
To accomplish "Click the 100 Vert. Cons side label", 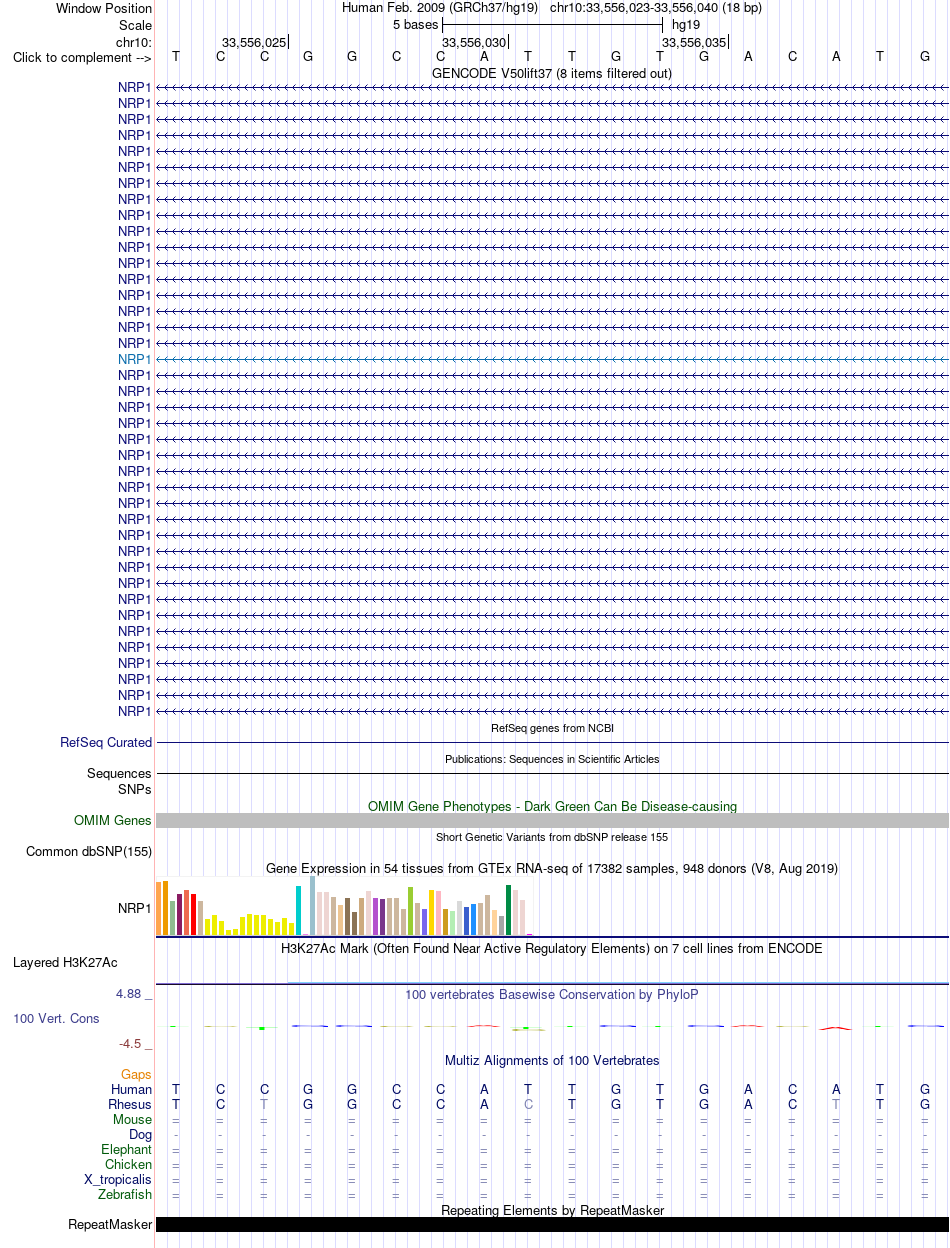I will click(56, 1018).
